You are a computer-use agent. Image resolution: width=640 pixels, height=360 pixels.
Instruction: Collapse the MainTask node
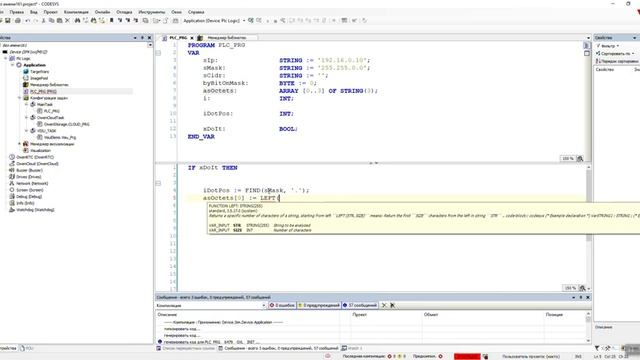27,104
